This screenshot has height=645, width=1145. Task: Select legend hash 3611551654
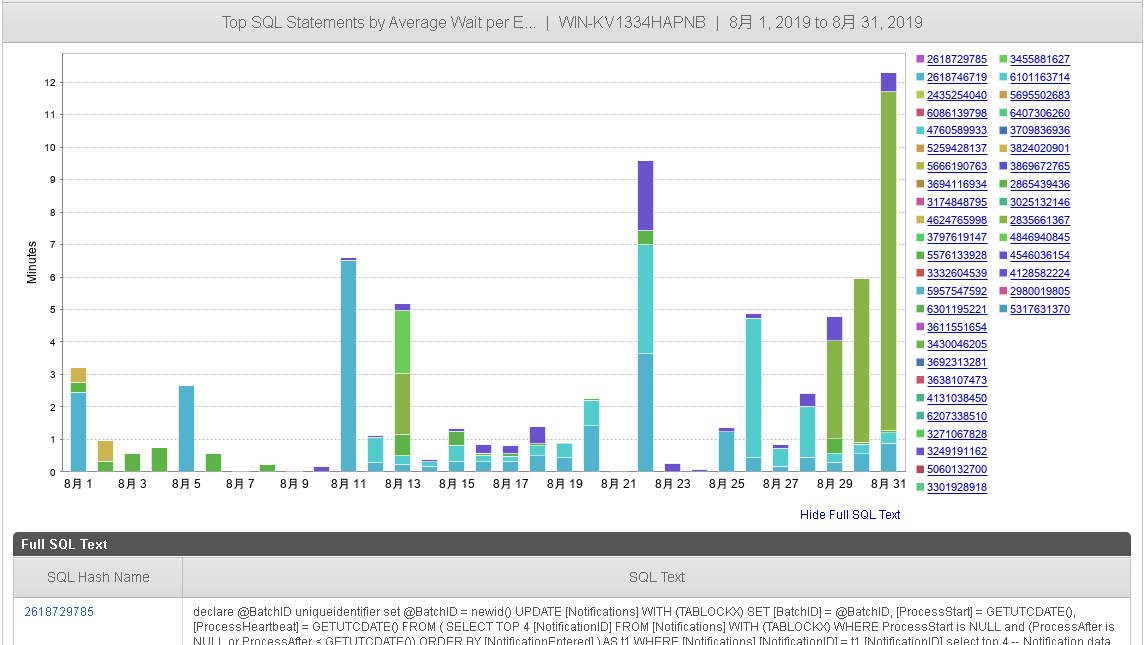(957, 327)
